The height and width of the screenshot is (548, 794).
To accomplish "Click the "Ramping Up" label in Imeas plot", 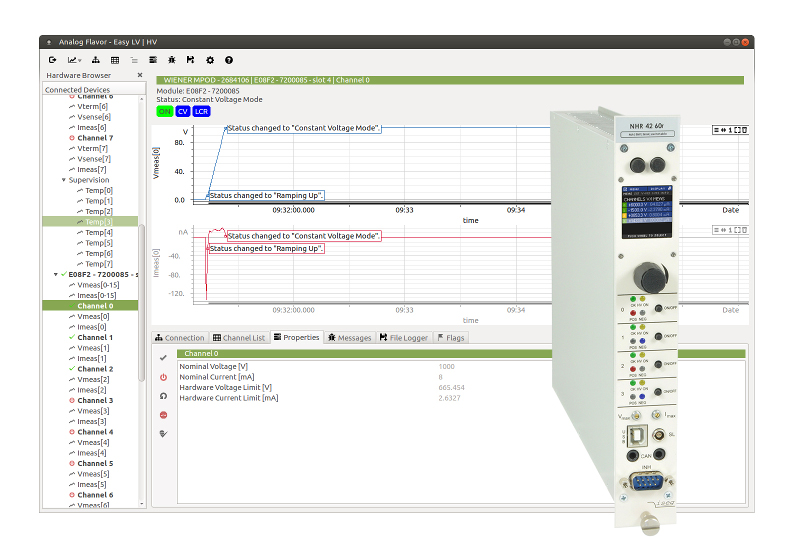I will (266, 249).
